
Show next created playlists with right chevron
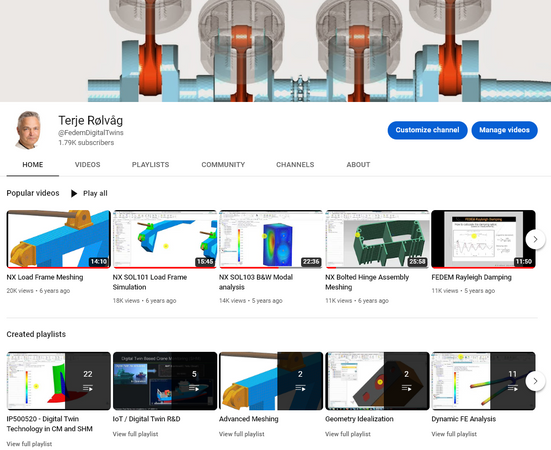[x=535, y=381]
